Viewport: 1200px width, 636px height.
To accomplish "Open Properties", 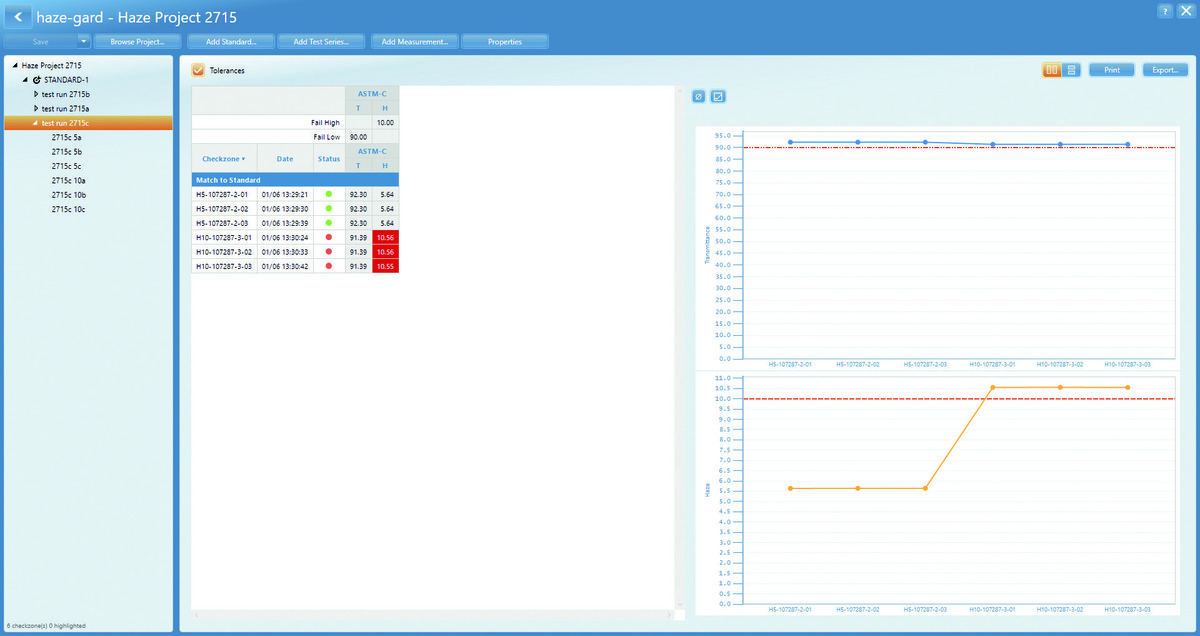I will (x=505, y=42).
